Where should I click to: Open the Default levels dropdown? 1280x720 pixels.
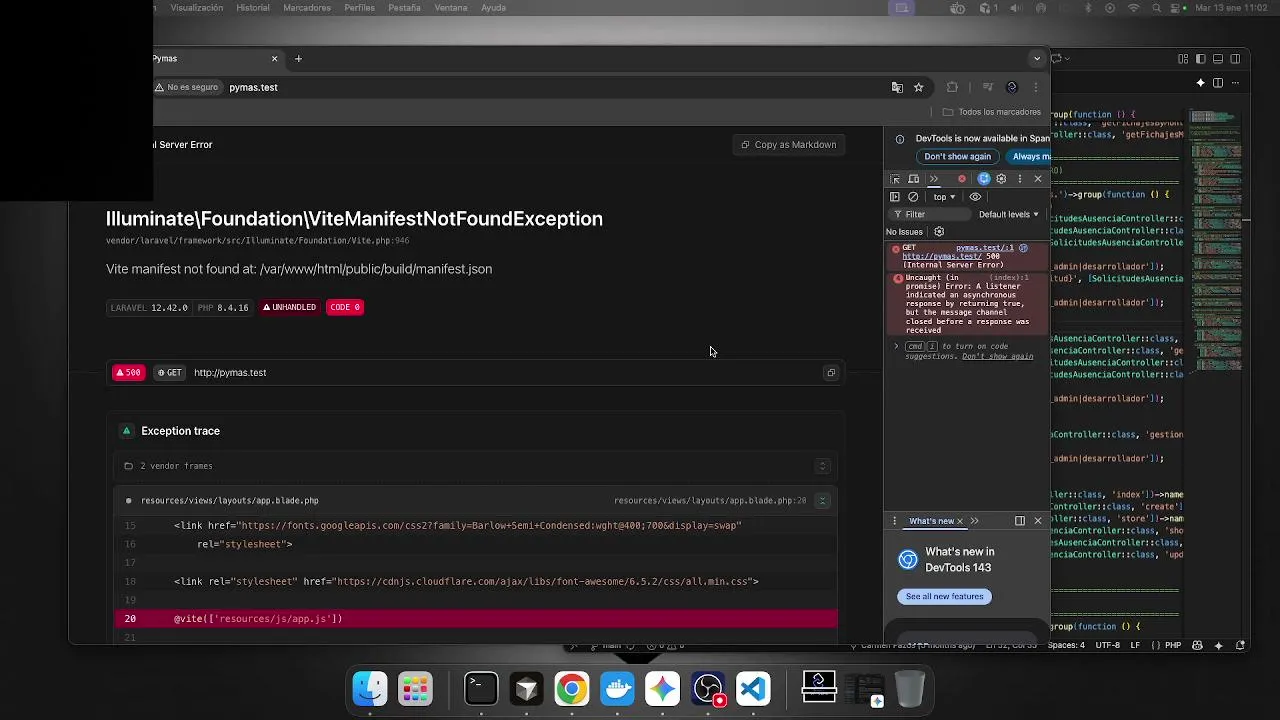click(x=1008, y=214)
